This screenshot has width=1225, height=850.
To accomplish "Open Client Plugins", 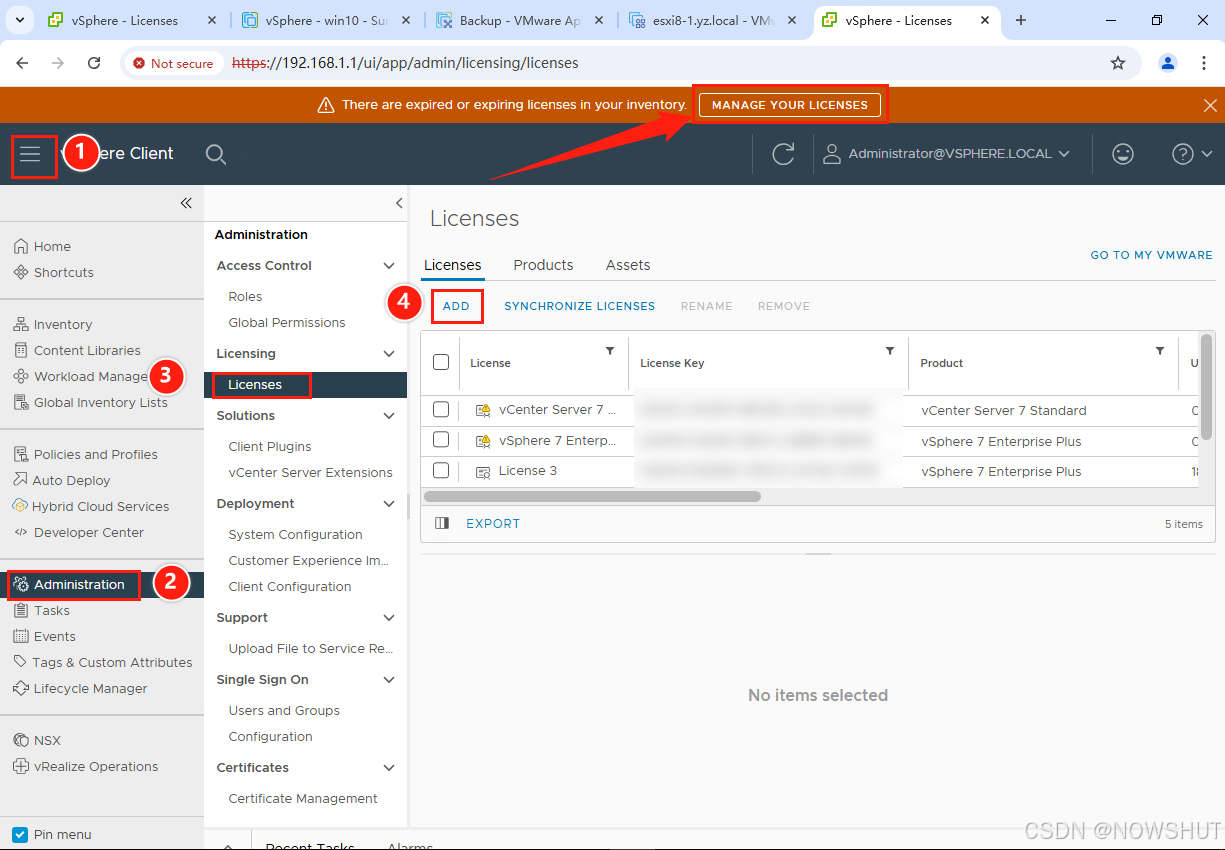I will (x=270, y=446).
